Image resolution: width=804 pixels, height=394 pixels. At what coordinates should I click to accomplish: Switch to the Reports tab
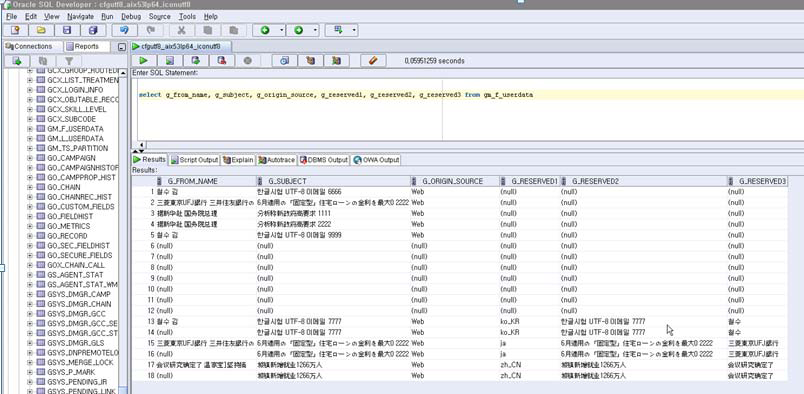87,46
